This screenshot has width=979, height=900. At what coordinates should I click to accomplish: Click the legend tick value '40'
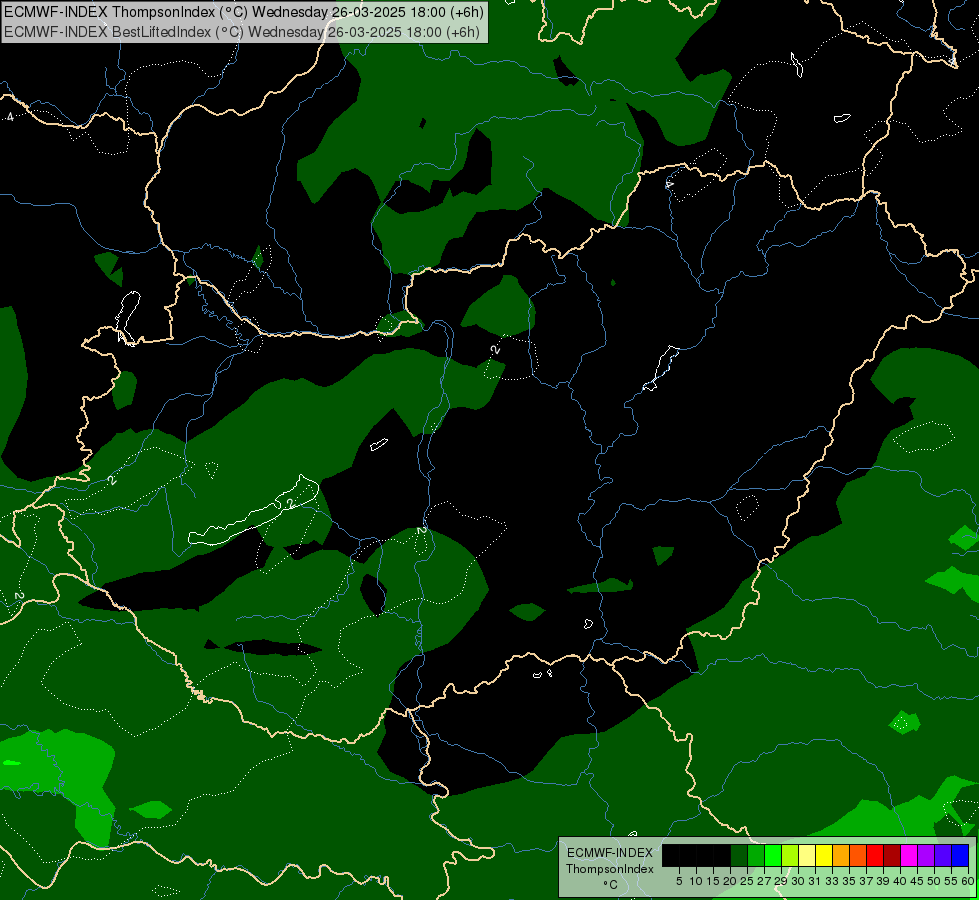pos(900,881)
